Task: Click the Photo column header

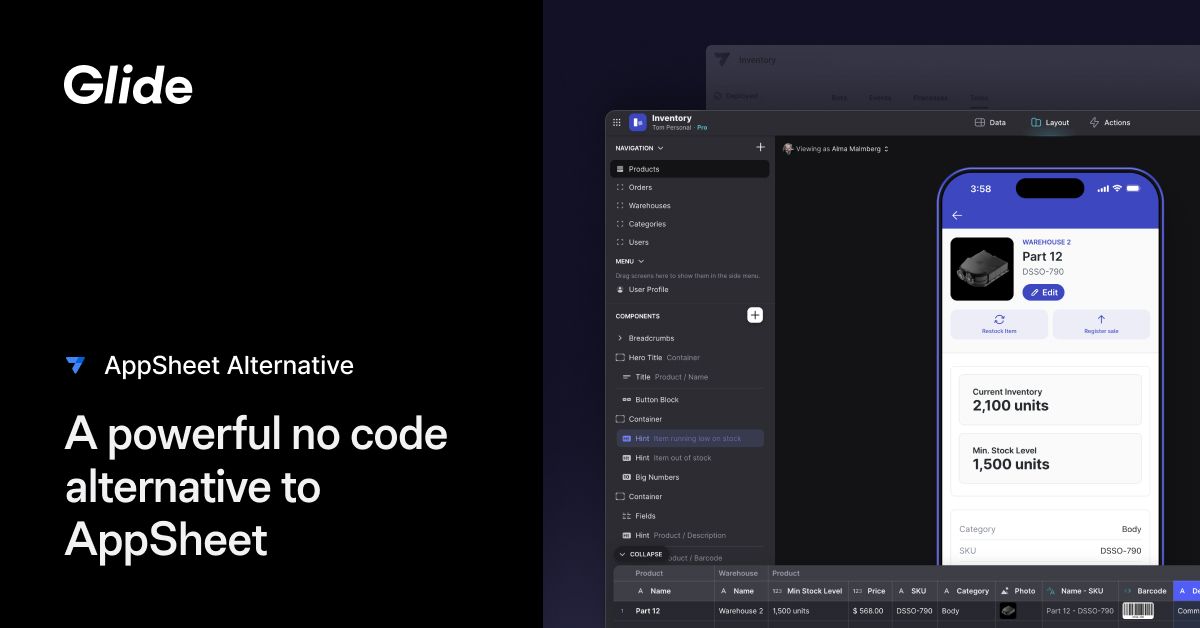Action: [1018, 591]
